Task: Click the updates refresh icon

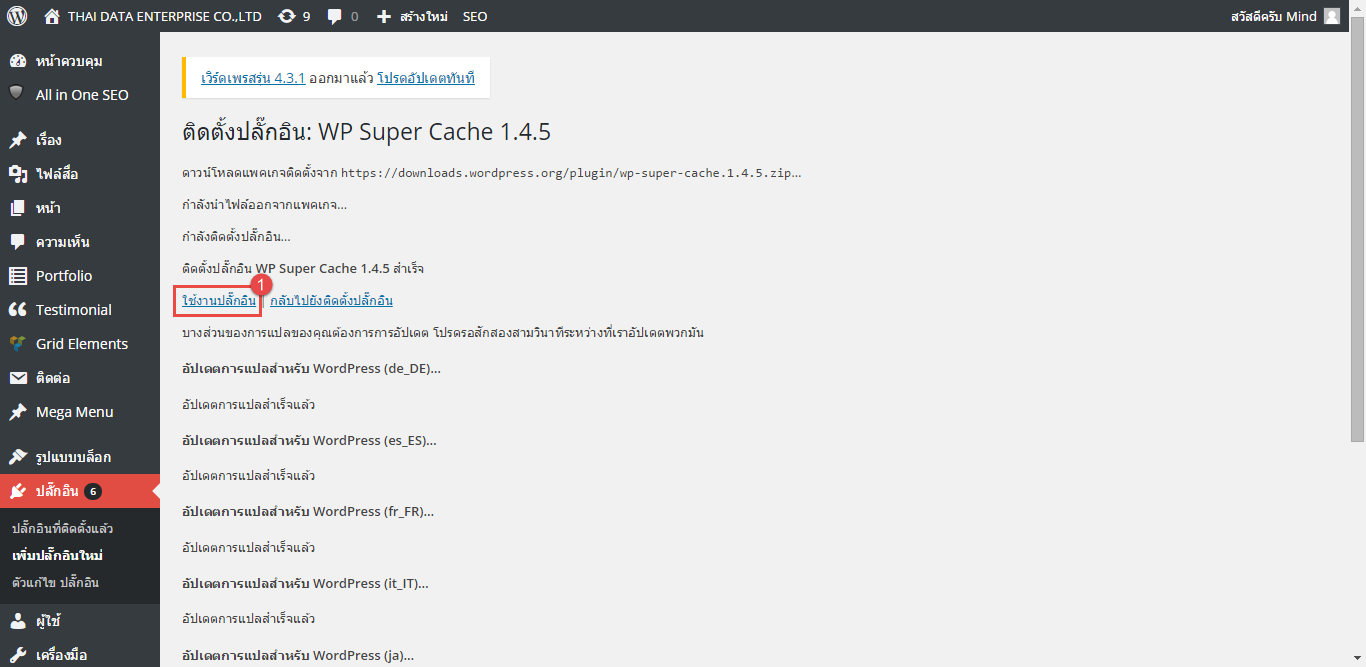Action: tap(287, 16)
